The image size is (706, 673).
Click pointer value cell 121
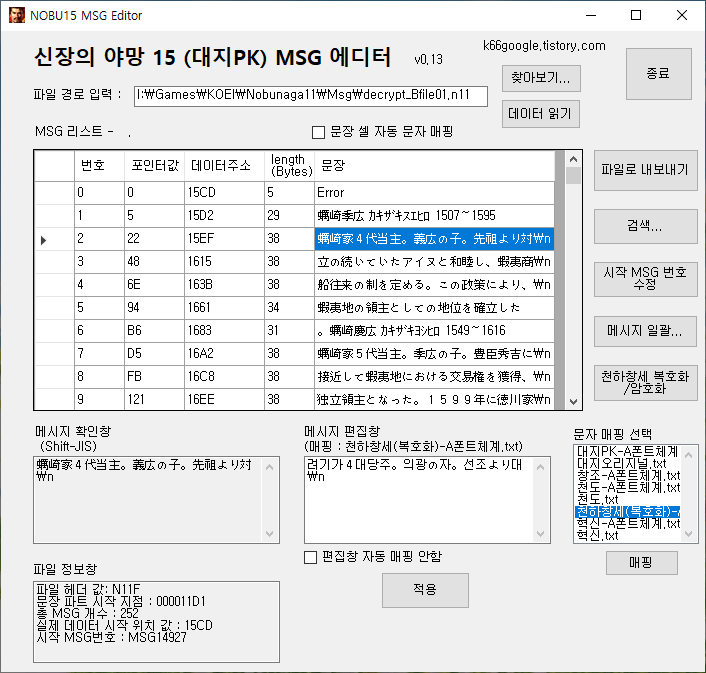[x=154, y=399]
